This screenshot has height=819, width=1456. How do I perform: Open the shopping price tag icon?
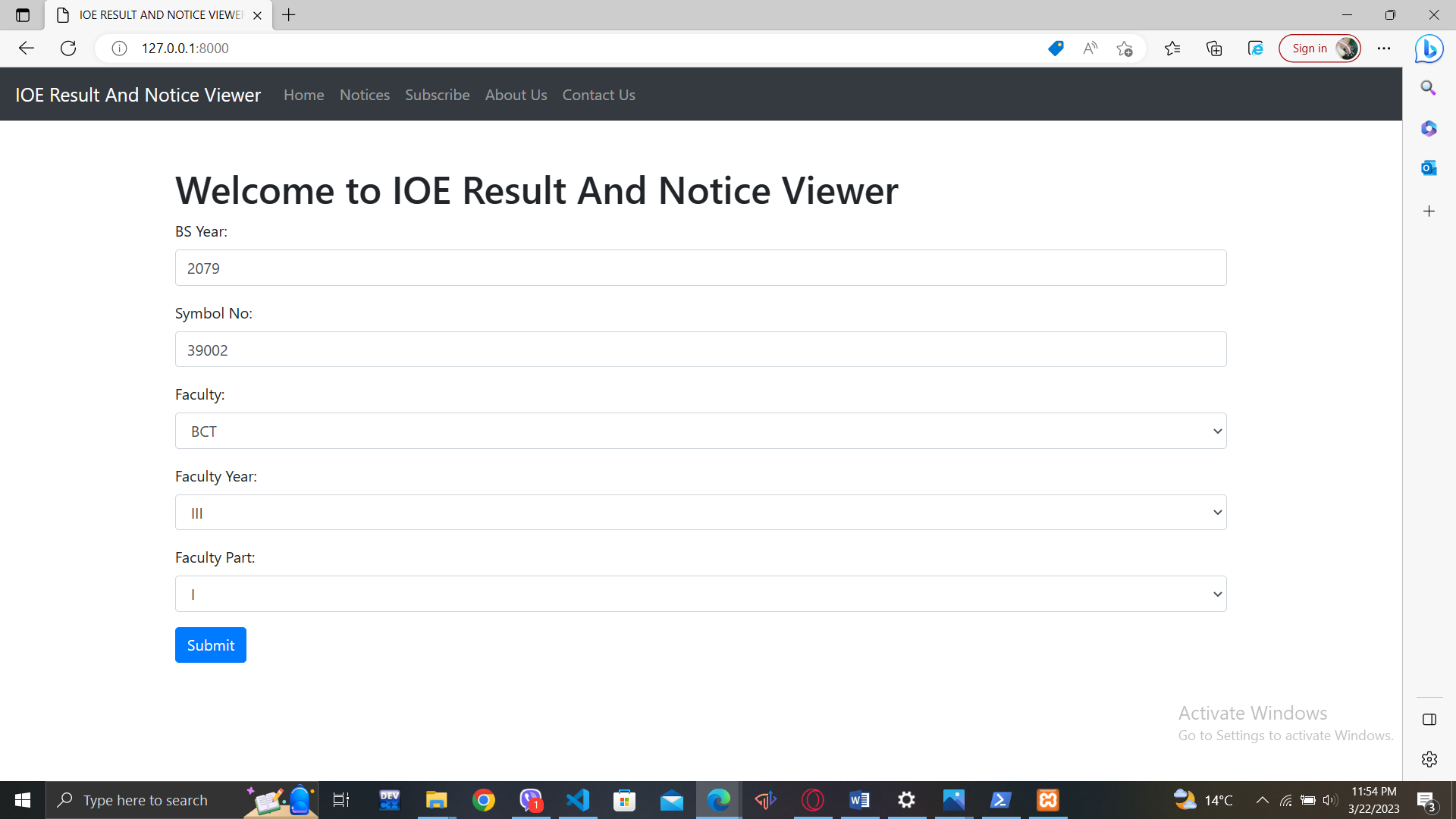(x=1056, y=48)
